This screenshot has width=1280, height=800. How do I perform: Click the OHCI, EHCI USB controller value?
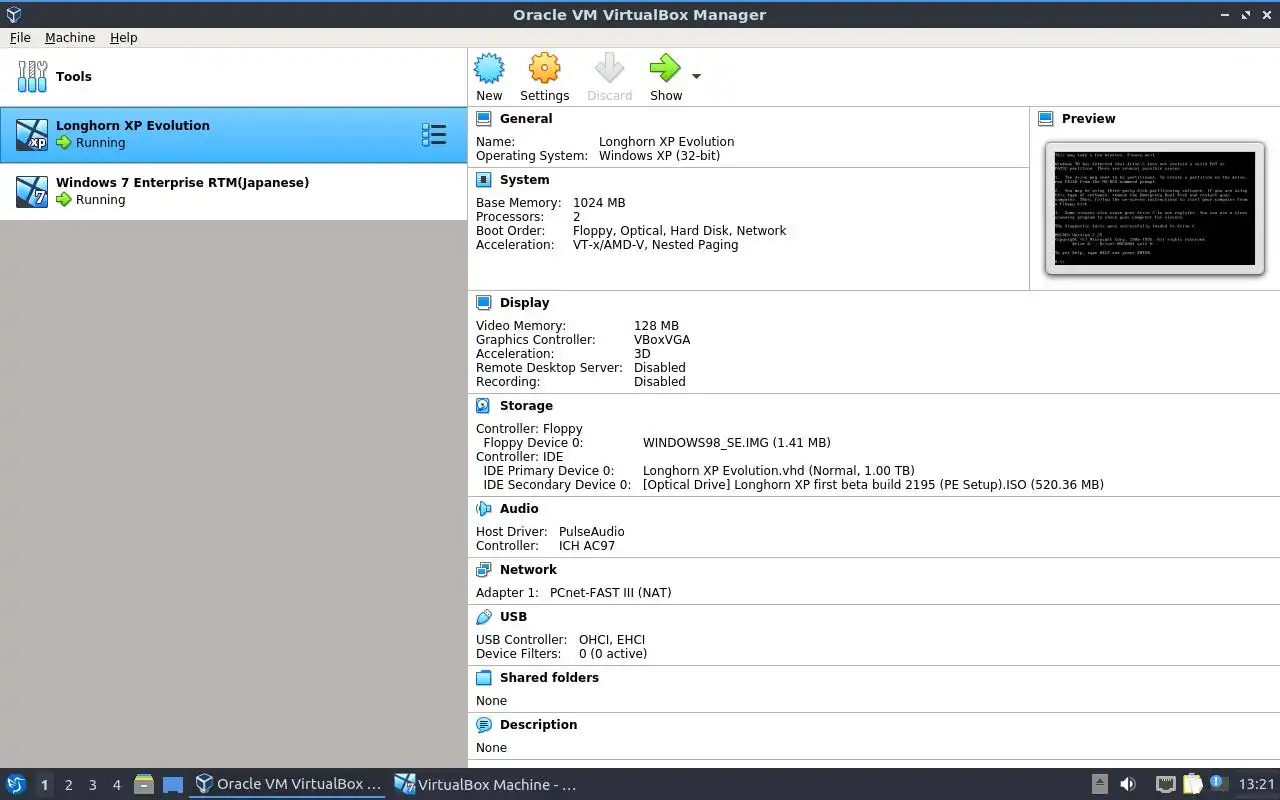pos(612,639)
